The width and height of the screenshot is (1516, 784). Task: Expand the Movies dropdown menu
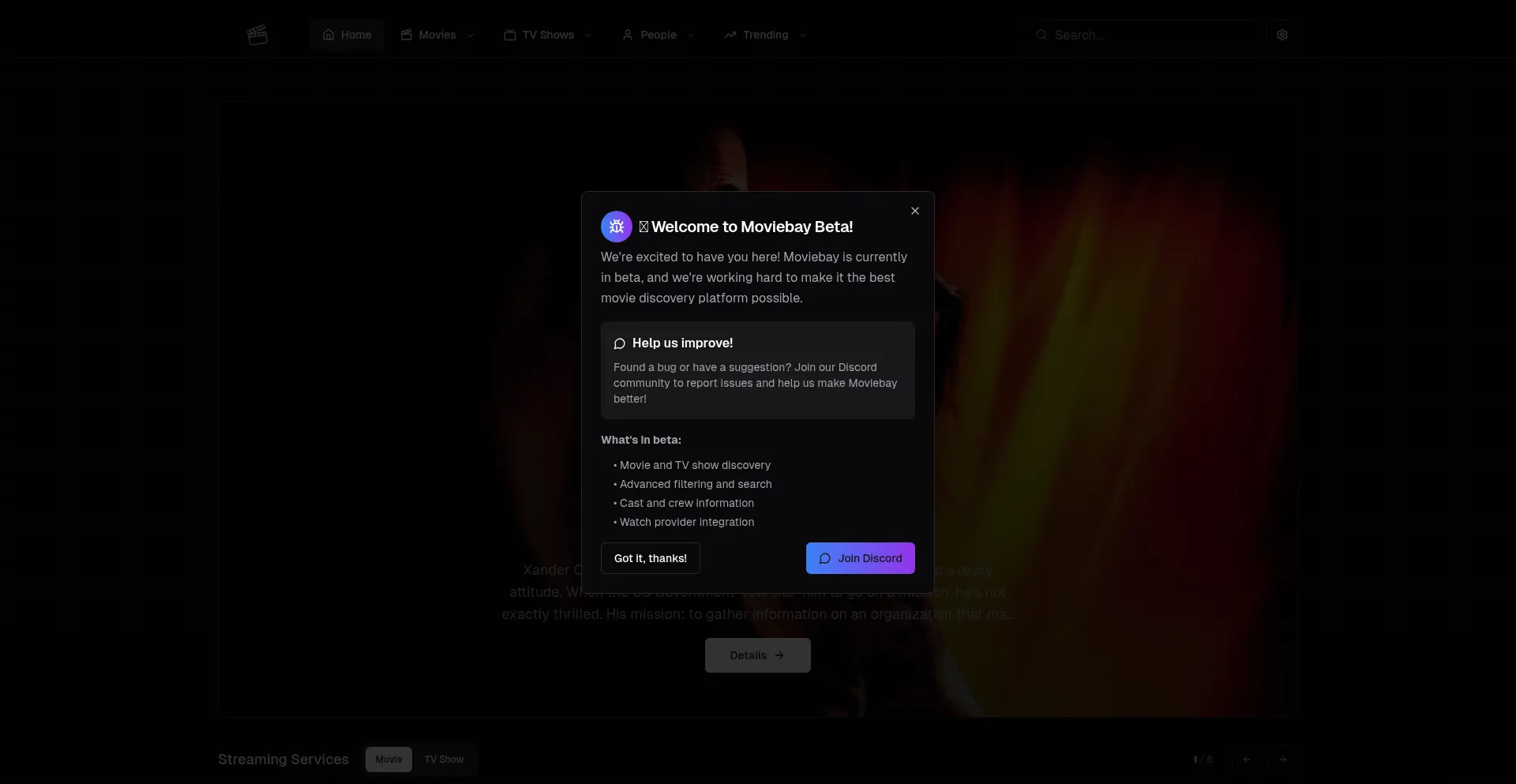tap(437, 35)
